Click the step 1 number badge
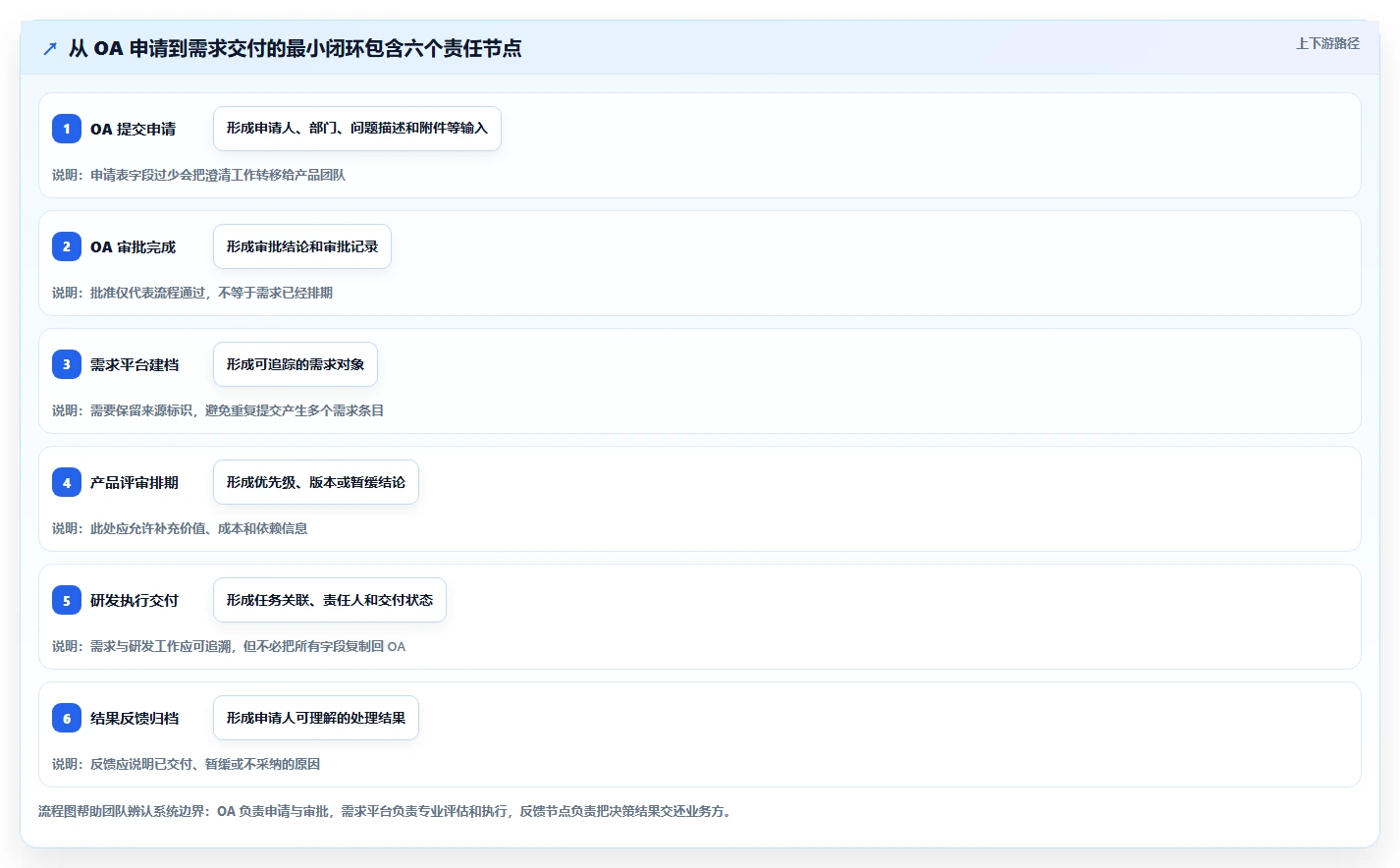Screen dimensions: 1400x868 (x=67, y=129)
